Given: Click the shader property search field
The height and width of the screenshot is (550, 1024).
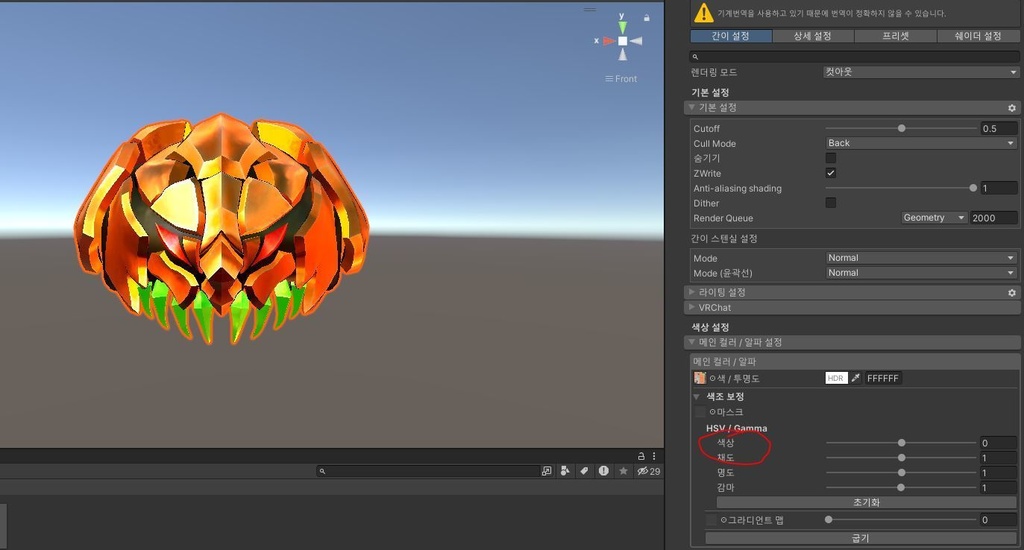Looking at the screenshot, I should [854, 57].
